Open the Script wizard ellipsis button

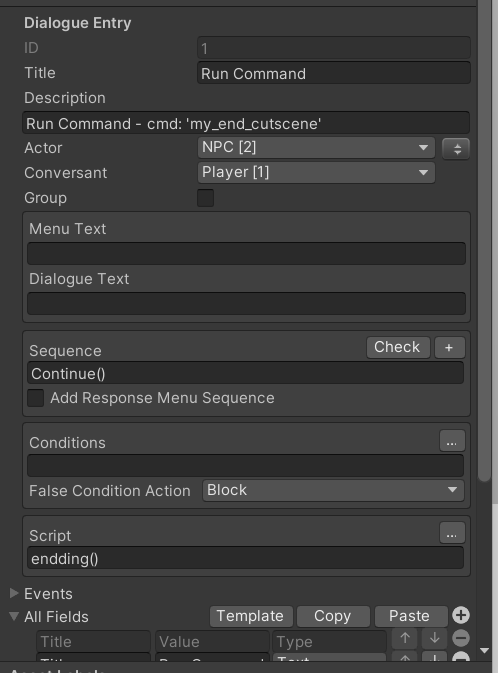pyautogui.click(x=452, y=533)
